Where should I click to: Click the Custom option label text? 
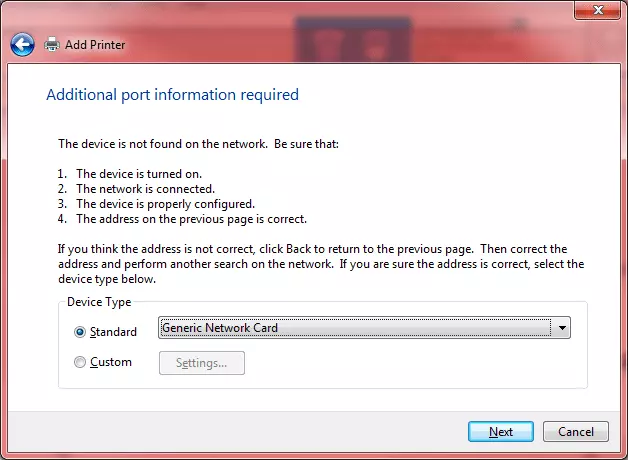pyautogui.click(x=110, y=362)
